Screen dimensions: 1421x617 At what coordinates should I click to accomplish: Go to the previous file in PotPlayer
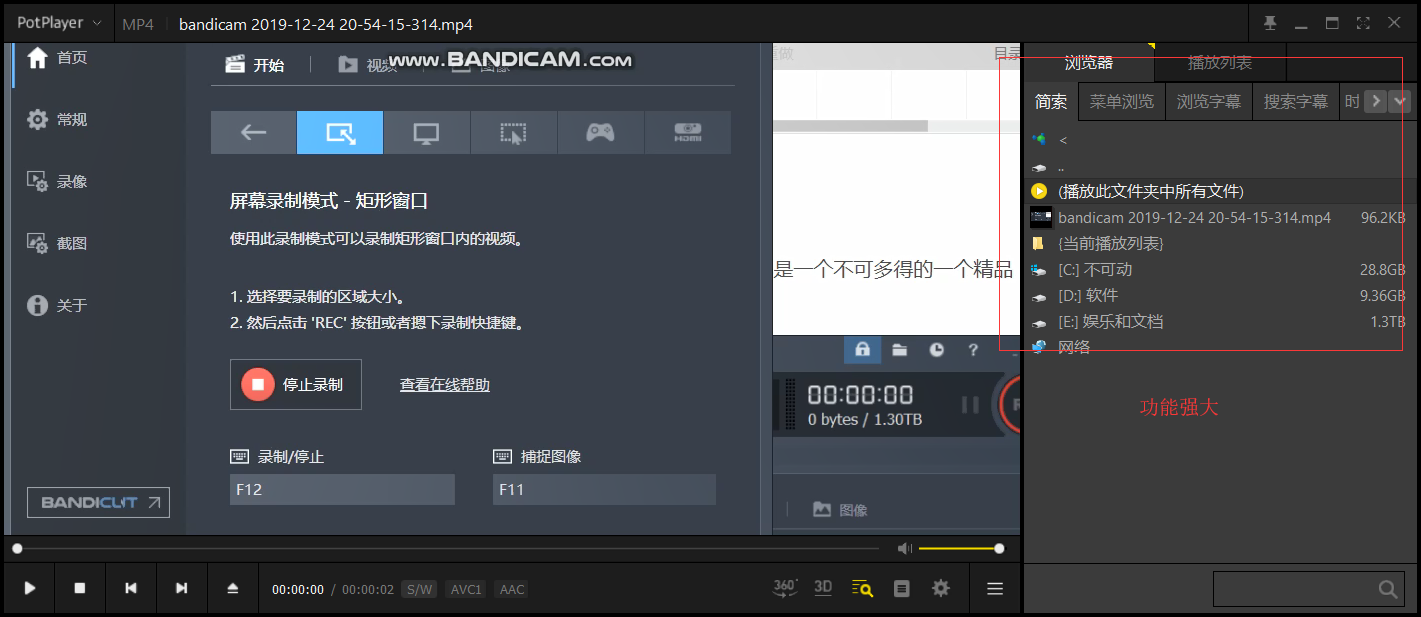(x=131, y=589)
